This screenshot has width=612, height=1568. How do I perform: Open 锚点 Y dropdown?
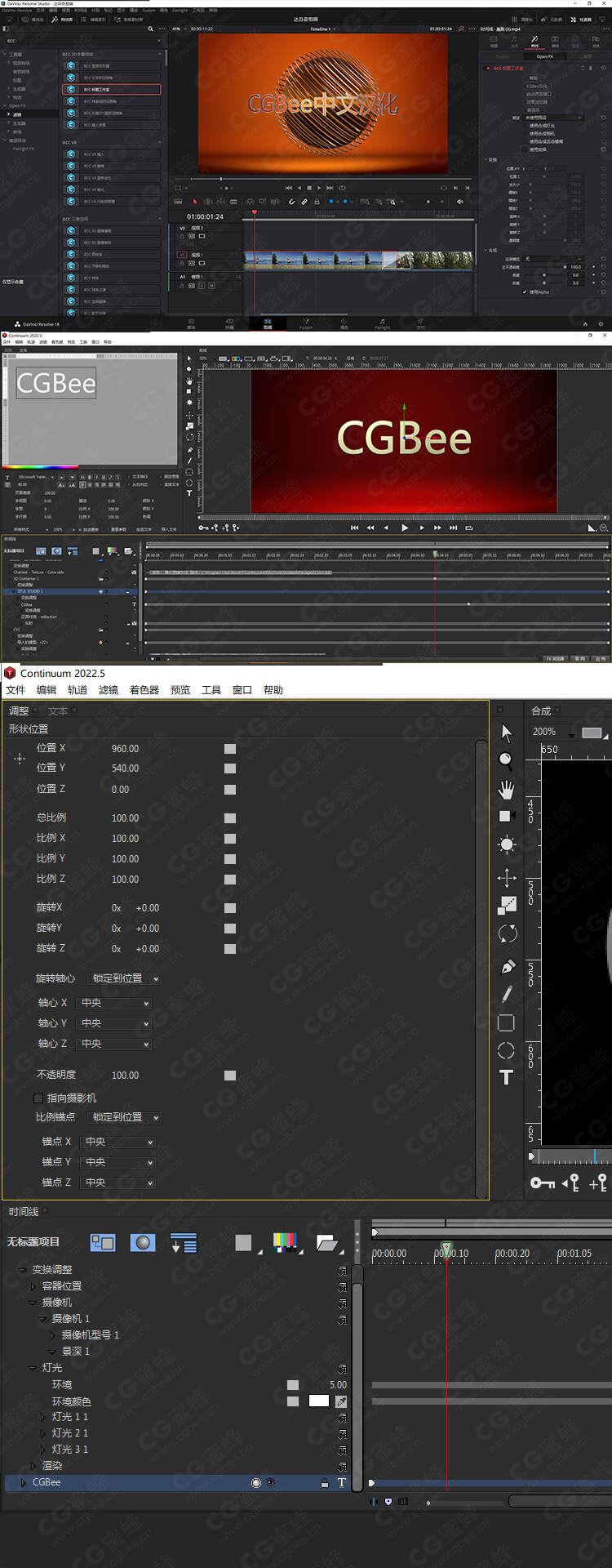point(119,1162)
